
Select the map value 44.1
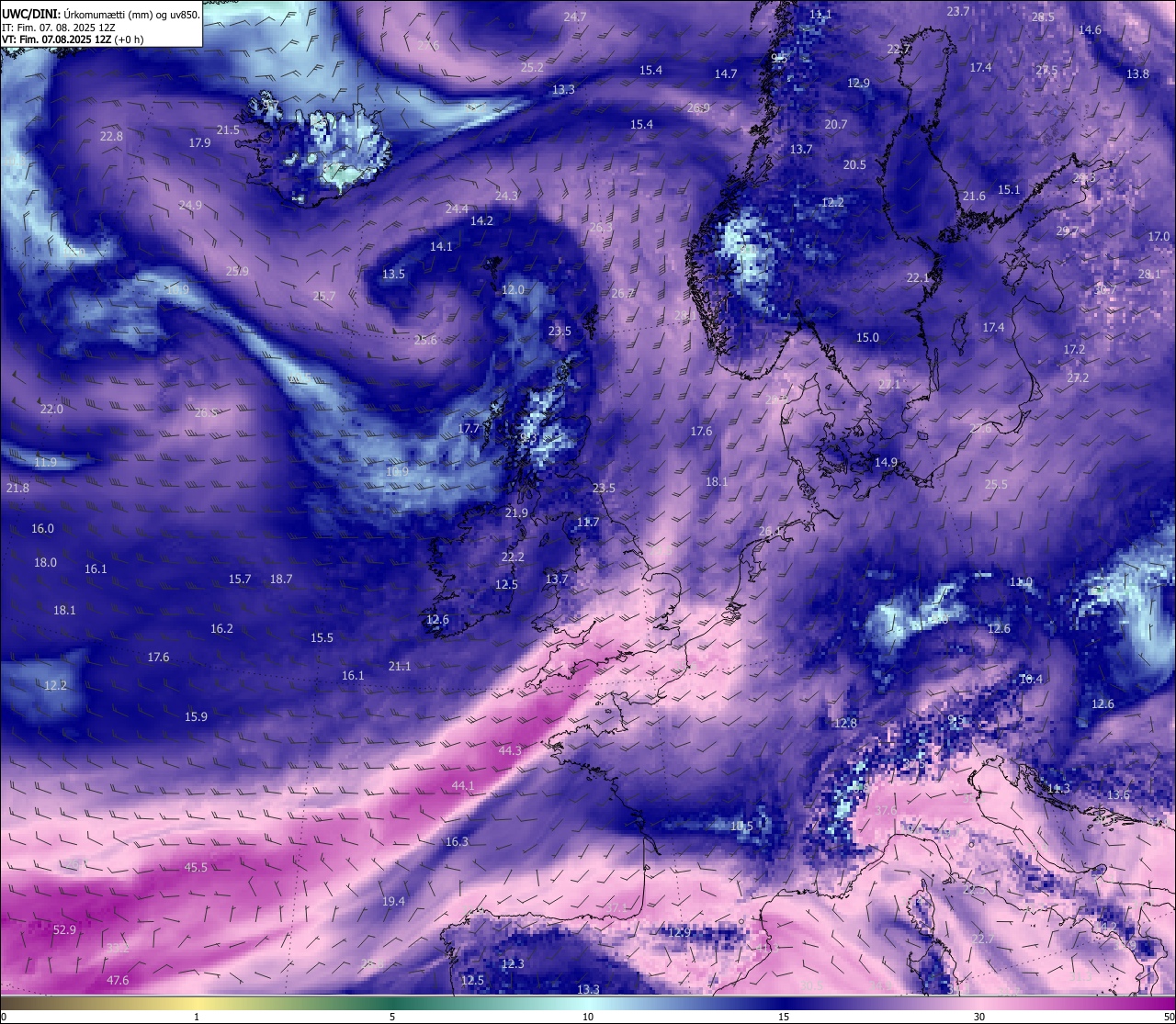tap(463, 785)
